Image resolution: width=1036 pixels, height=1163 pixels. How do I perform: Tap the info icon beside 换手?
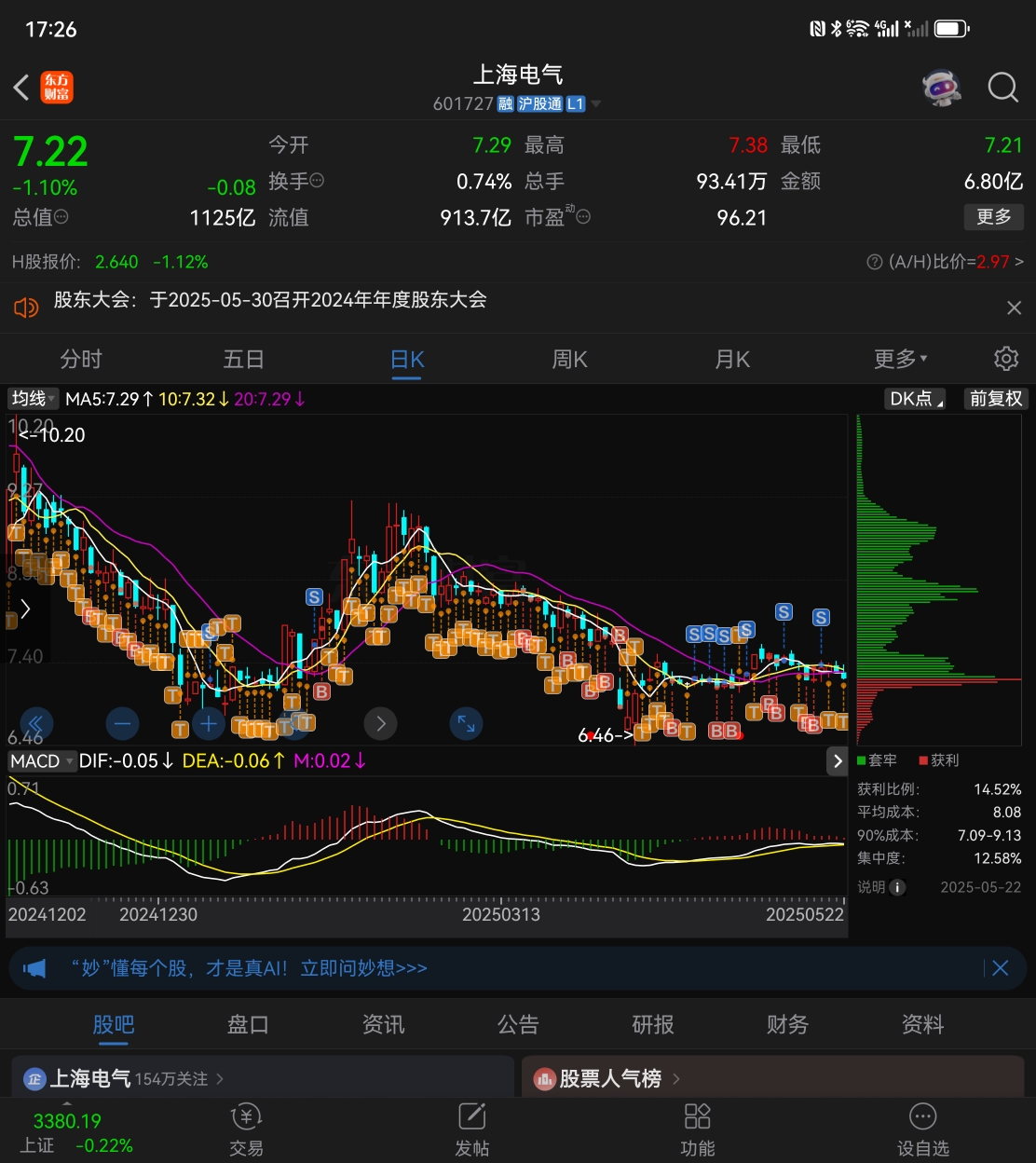[317, 180]
